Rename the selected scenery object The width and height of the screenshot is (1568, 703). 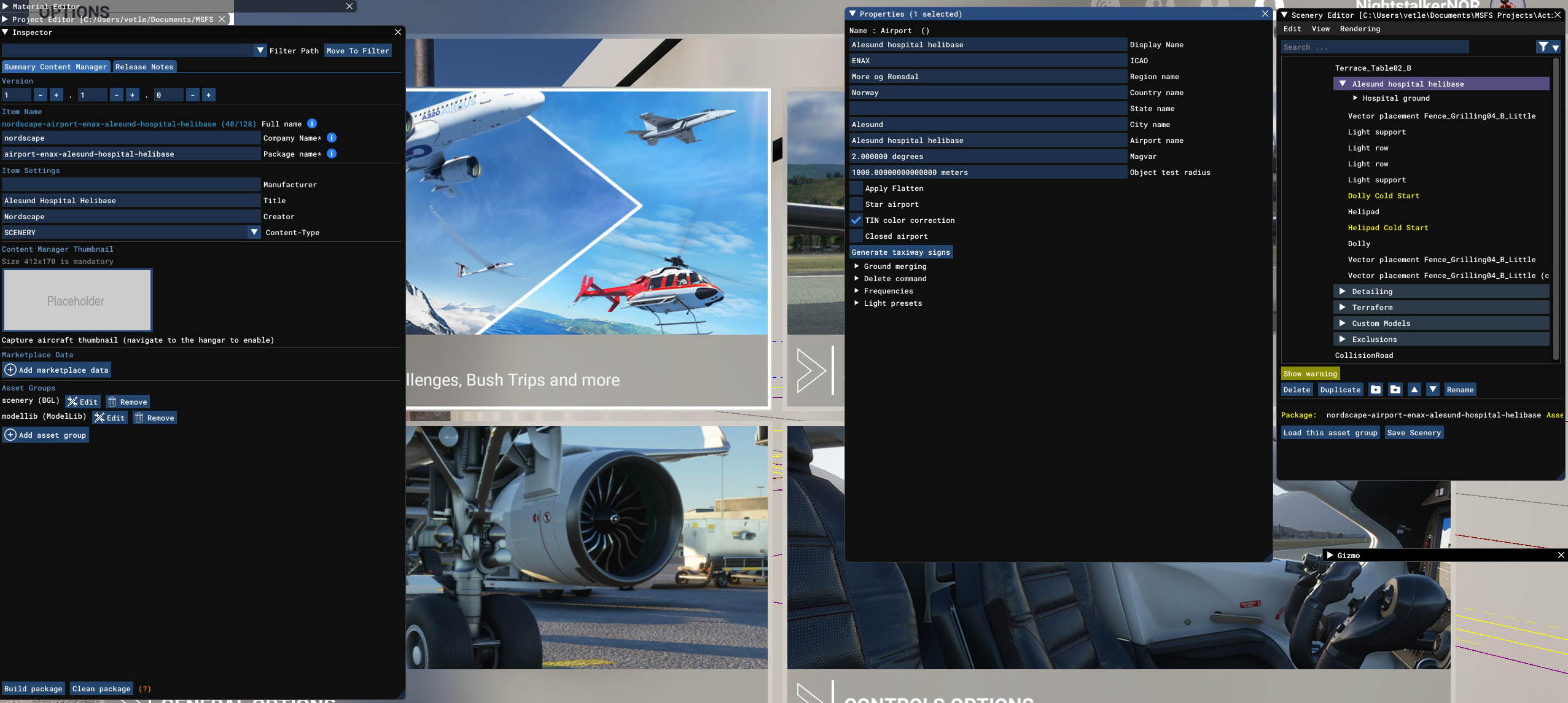click(1460, 389)
